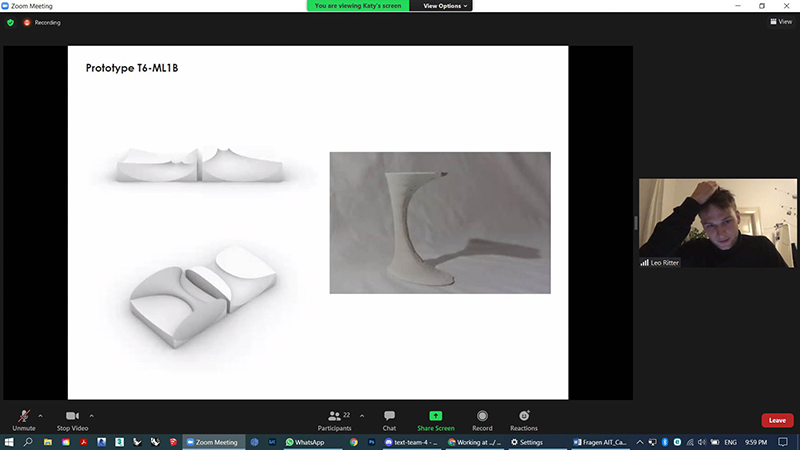
Task: Open 3ds Max from taskbar
Action: (x=119, y=442)
